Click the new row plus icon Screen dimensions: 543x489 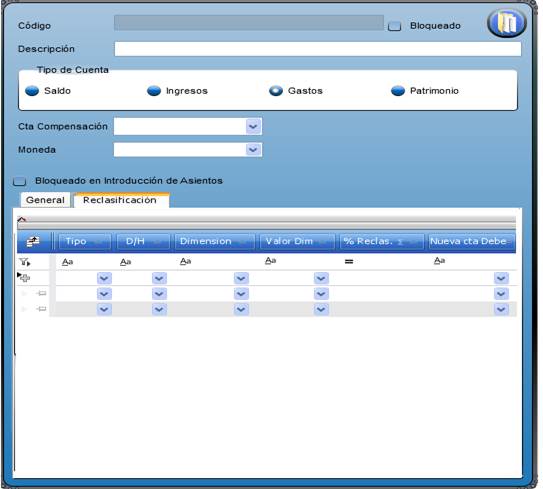point(24,277)
